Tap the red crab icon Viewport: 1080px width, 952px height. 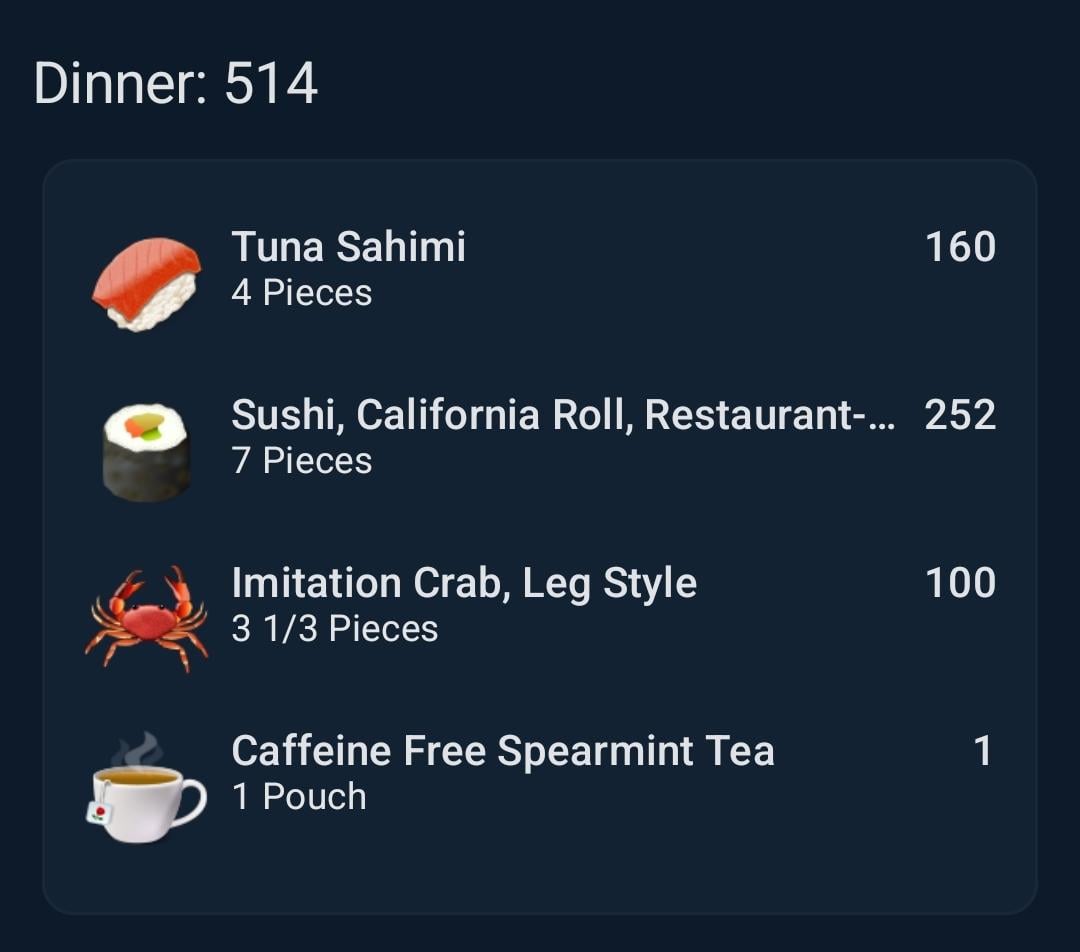coord(146,619)
